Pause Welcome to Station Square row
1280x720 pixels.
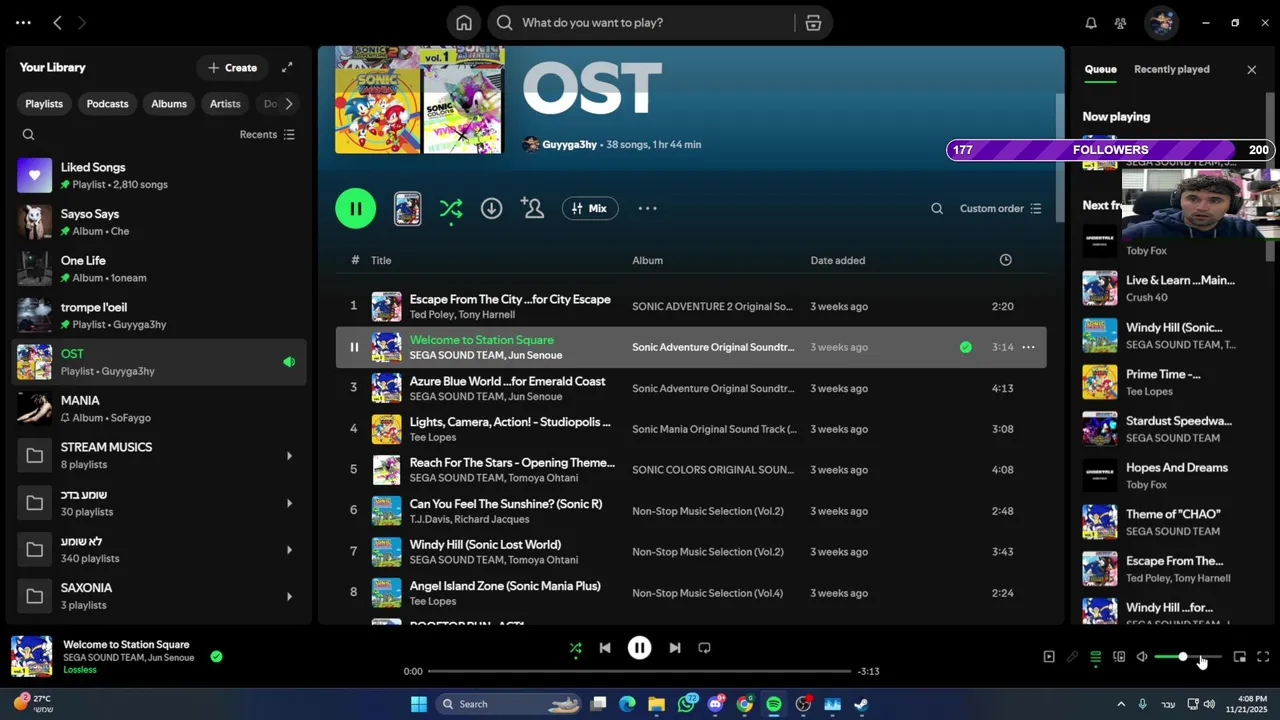[x=353, y=347]
